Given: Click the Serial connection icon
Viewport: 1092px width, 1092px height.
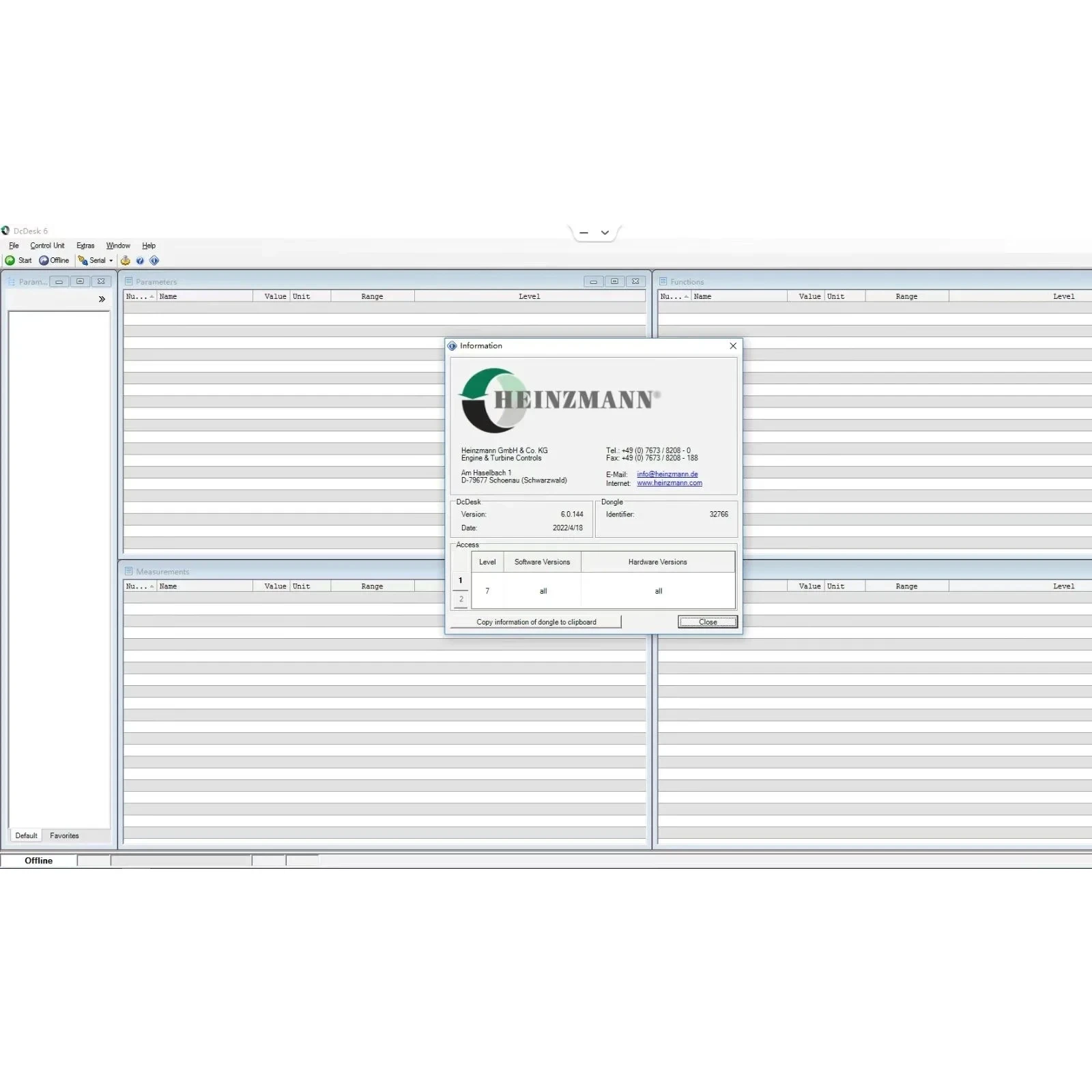Looking at the screenshot, I should point(83,260).
